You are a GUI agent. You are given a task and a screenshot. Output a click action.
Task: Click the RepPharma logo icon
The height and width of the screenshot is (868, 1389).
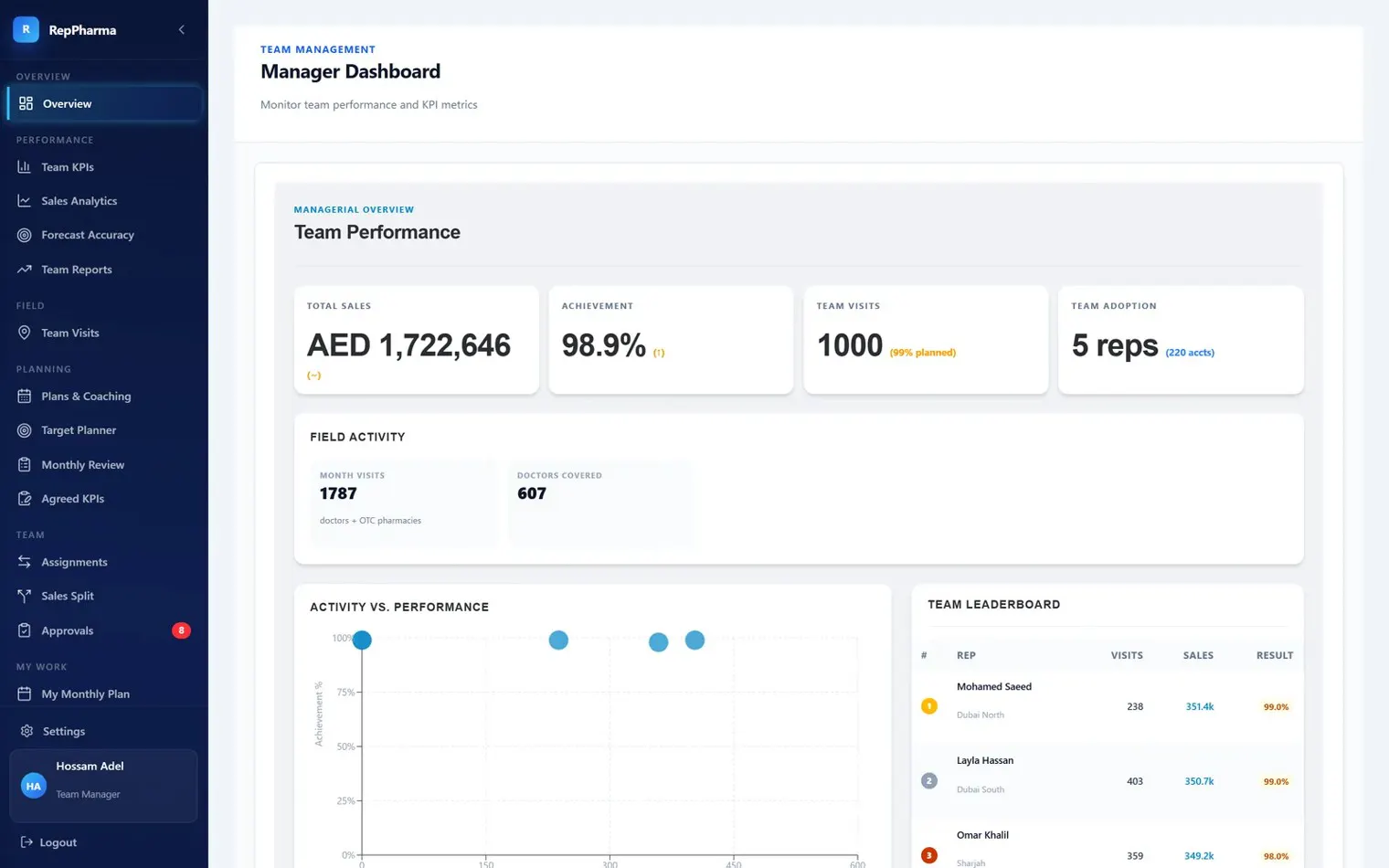pyautogui.click(x=26, y=29)
